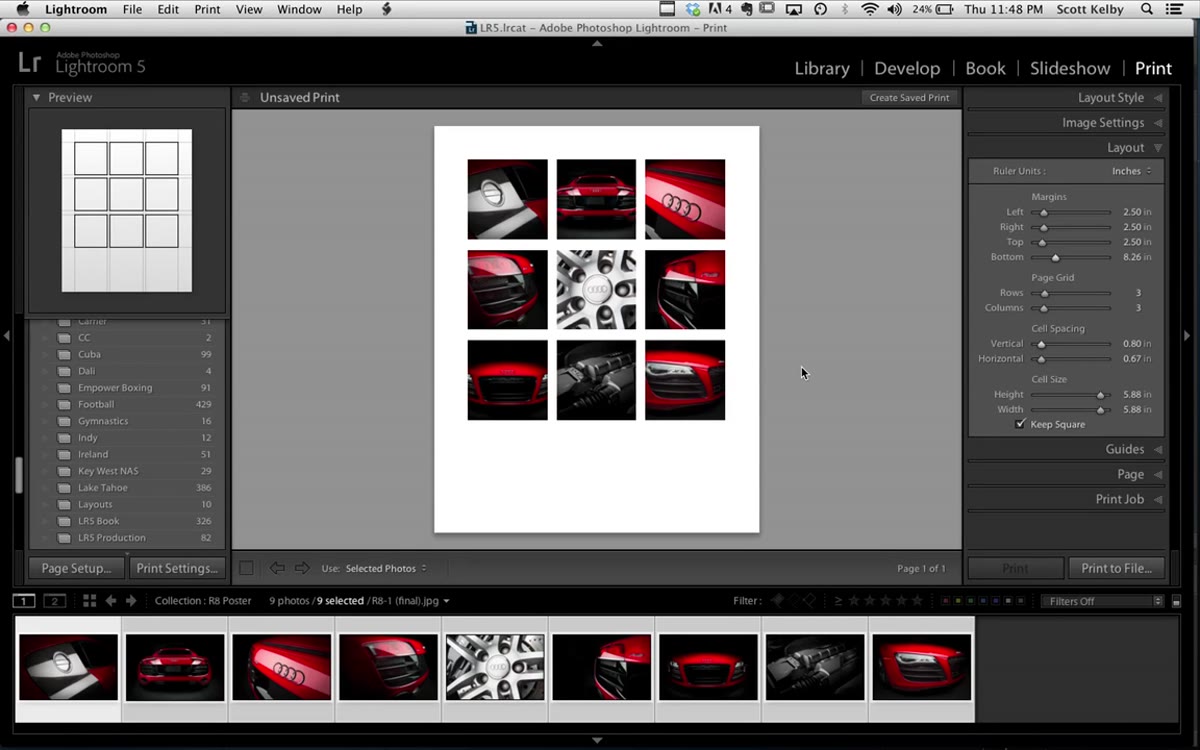Open grid view from the filmstrip icon
This screenshot has width=1200, height=750.
click(x=89, y=601)
